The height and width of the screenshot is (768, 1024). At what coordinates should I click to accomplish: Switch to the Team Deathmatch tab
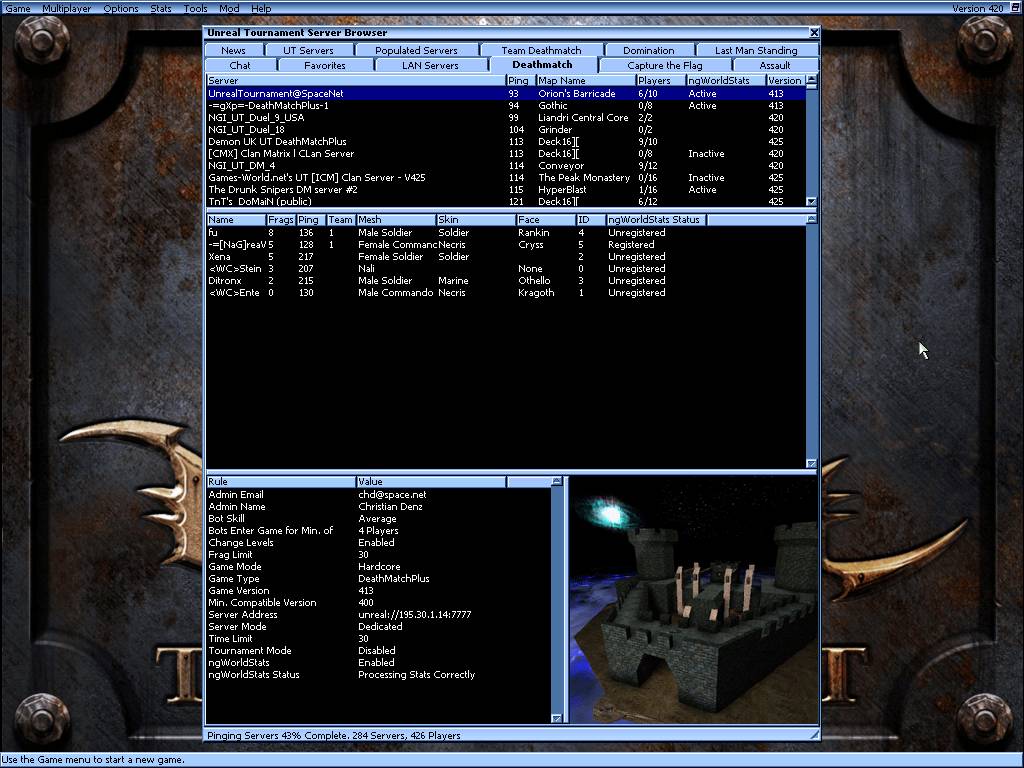coord(541,50)
